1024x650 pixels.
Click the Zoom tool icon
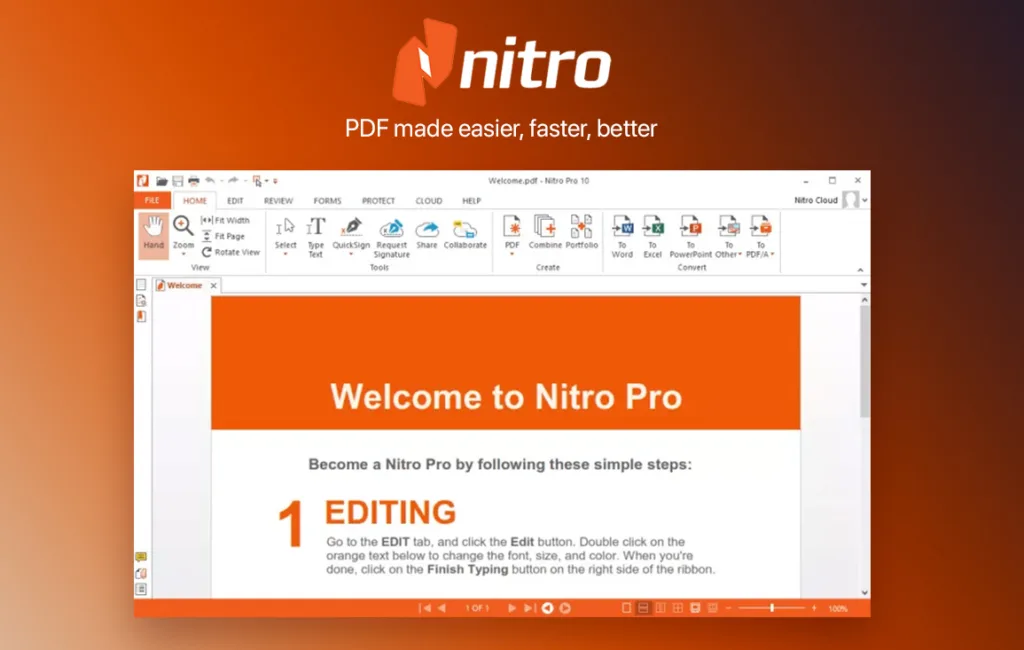pyautogui.click(x=183, y=226)
